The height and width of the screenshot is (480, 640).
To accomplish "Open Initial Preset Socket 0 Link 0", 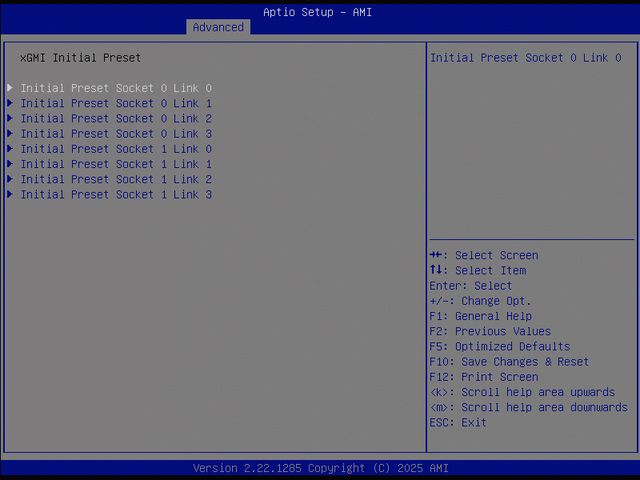I will pyautogui.click(x=116, y=88).
